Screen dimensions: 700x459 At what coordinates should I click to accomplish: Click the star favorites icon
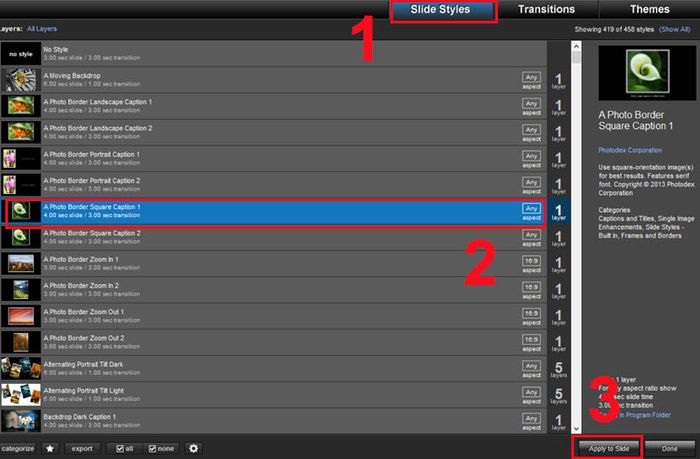click(50, 448)
